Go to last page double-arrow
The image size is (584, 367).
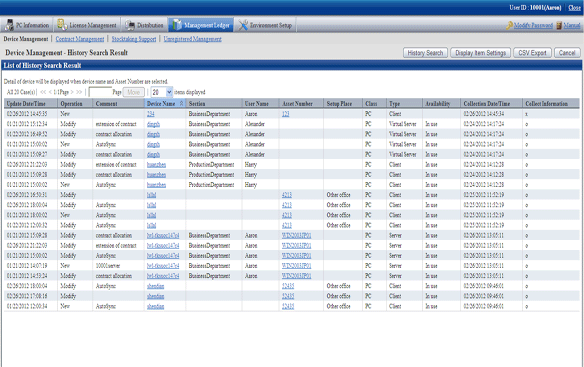(x=79, y=92)
